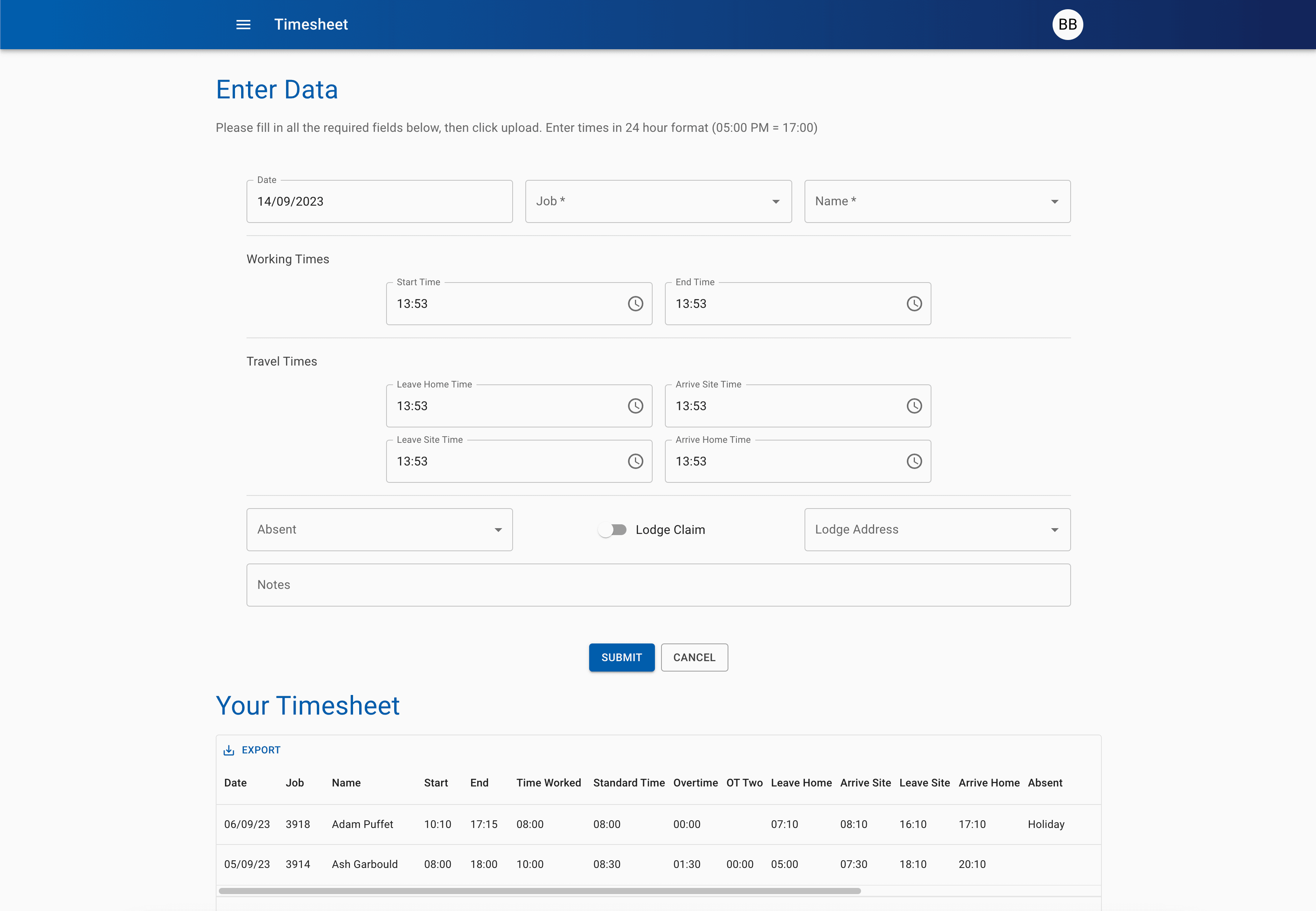Open the Absent dropdown
Screen dimensions: 1316x911
click(x=379, y=530)
